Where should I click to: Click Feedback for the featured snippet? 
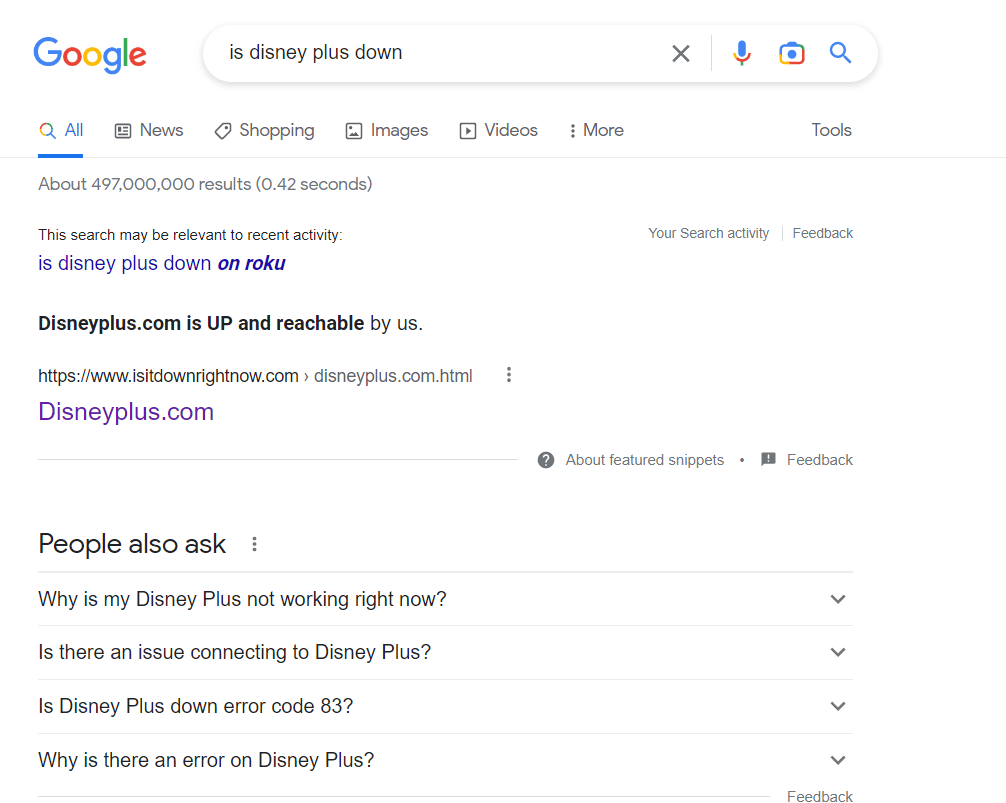[819, 460]
